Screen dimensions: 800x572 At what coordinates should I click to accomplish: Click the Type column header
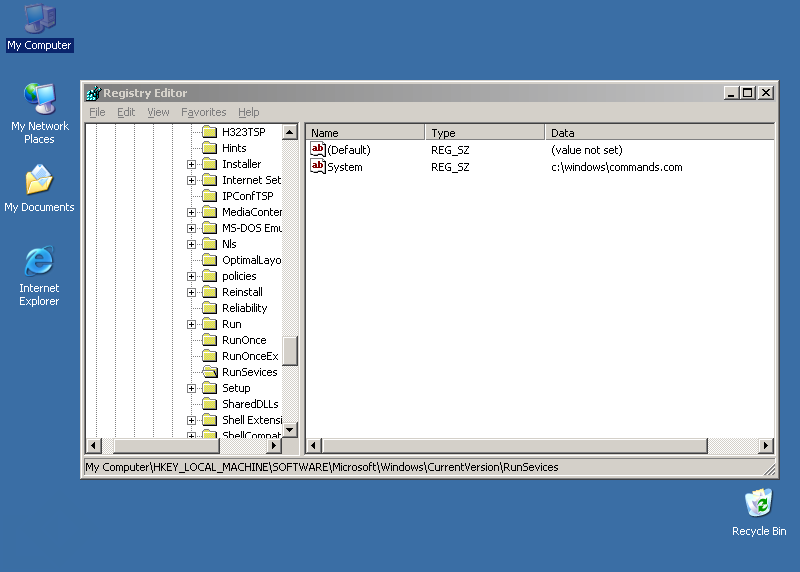[x=485, y=133]
